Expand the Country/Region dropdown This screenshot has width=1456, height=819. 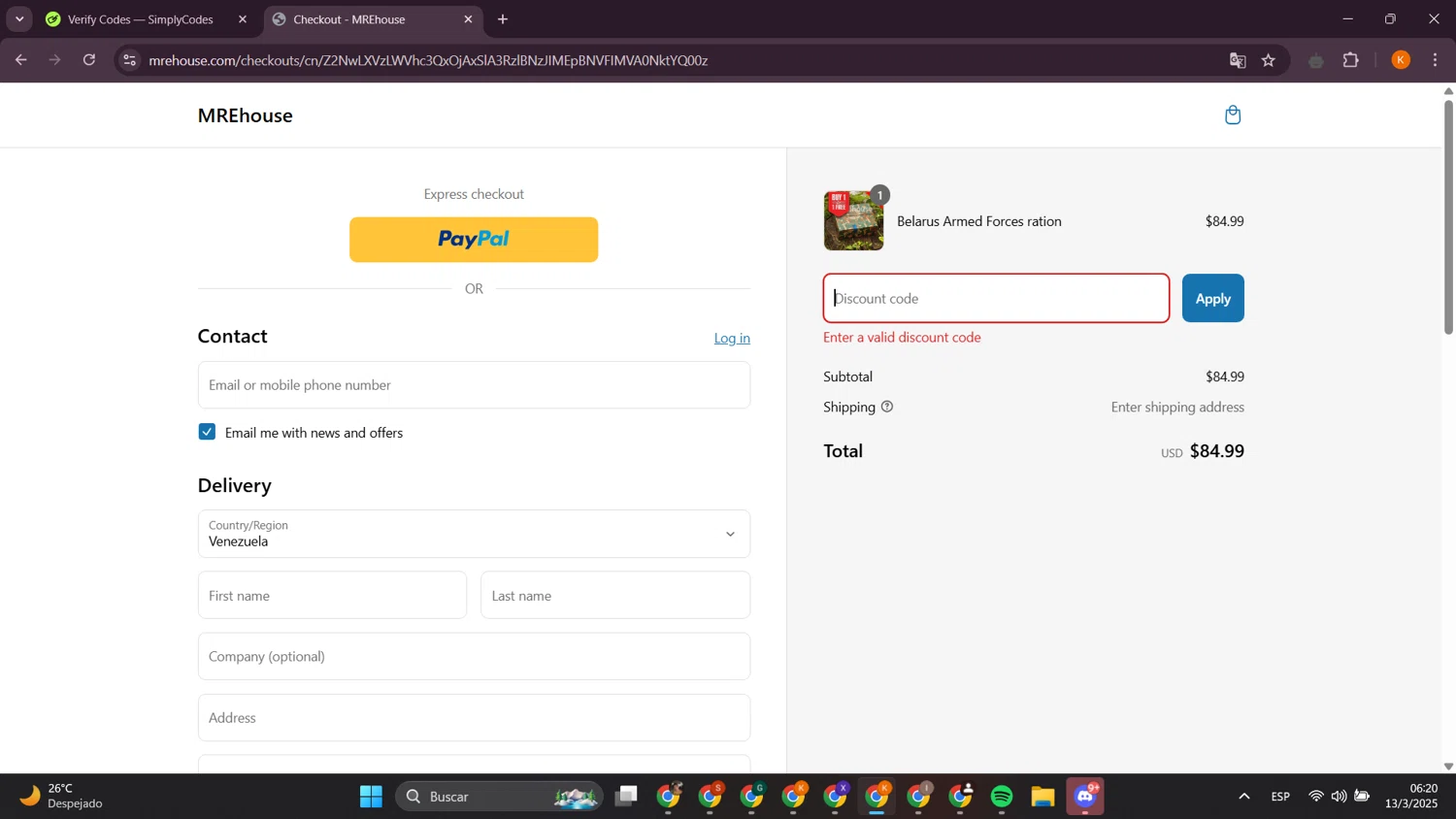474,534
